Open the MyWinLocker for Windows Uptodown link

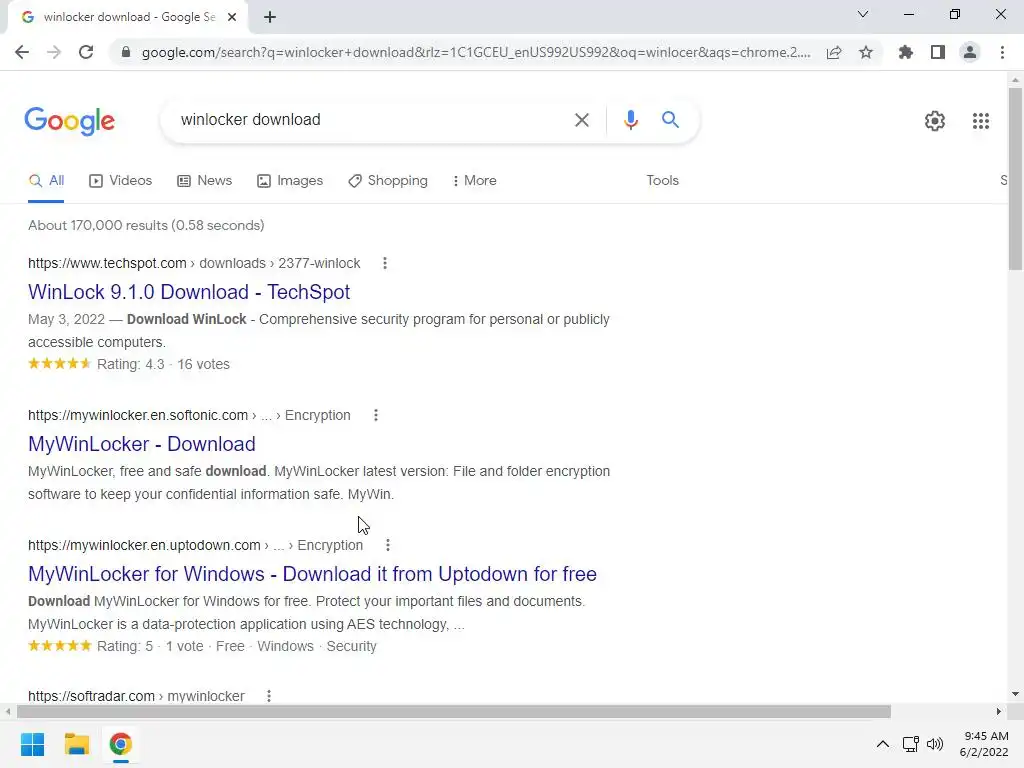[x=312, y=574]
